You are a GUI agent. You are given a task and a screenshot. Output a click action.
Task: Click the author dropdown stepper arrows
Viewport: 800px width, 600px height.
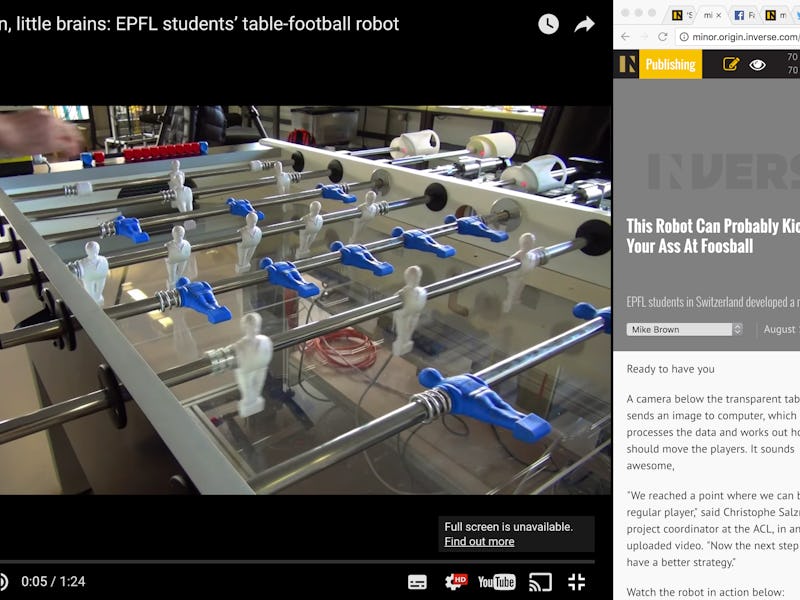(x=737, y=330)
